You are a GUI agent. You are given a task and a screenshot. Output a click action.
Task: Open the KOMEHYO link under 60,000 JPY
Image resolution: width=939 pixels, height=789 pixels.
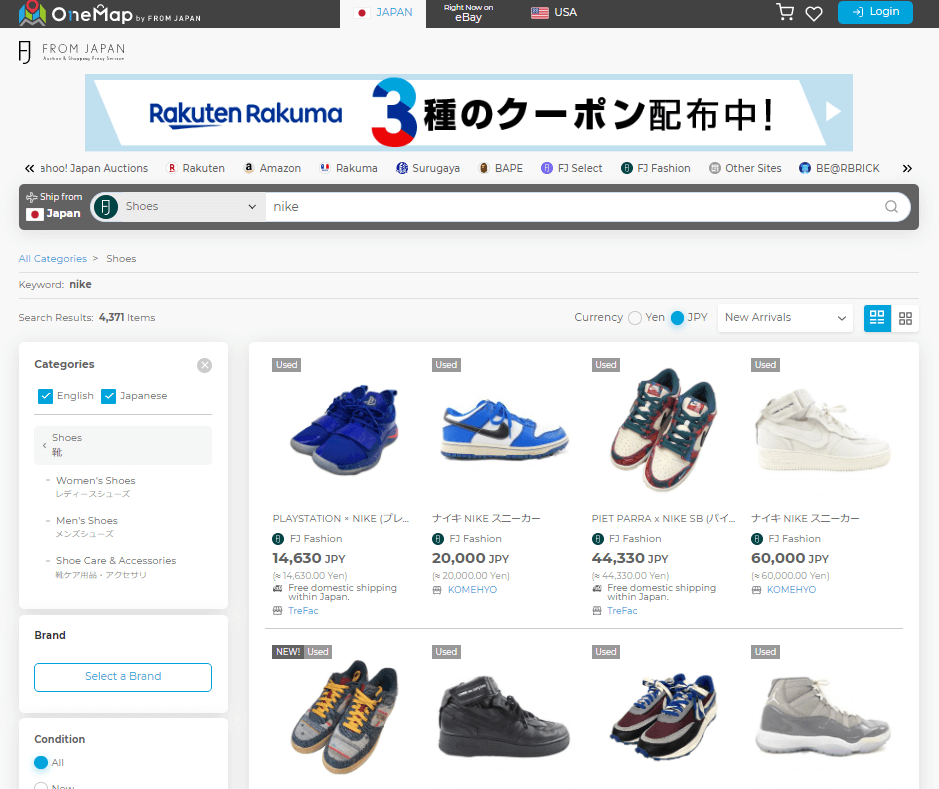791,590
